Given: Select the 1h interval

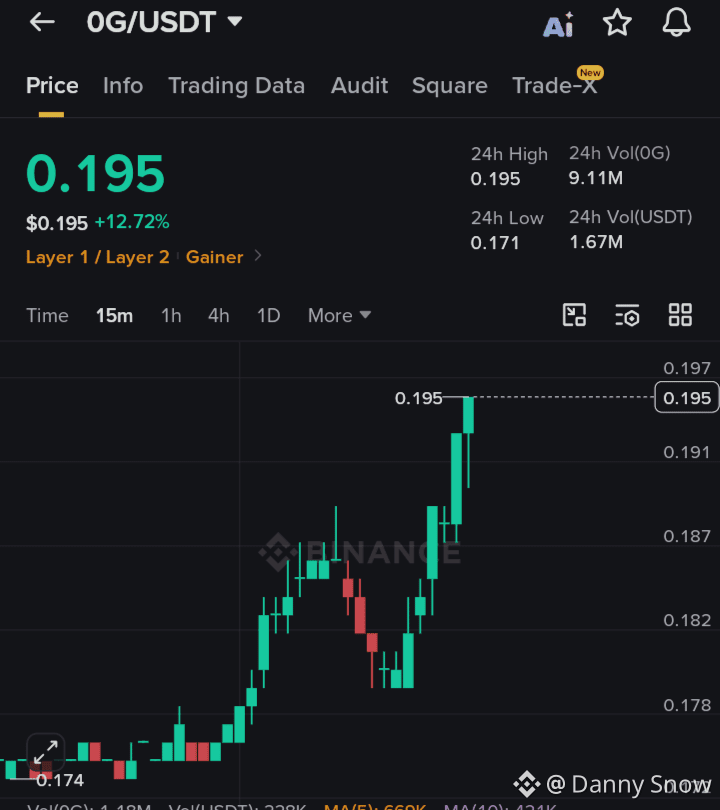Looking at the screenshot, I should [x=171, y=315].
